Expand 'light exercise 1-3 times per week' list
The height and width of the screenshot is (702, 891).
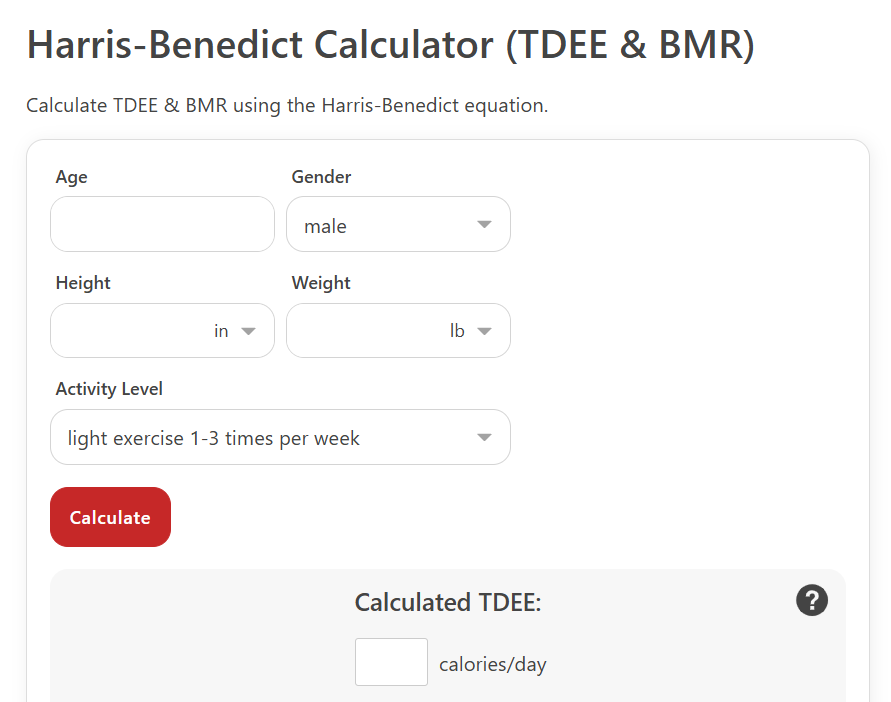pos(280,437)
